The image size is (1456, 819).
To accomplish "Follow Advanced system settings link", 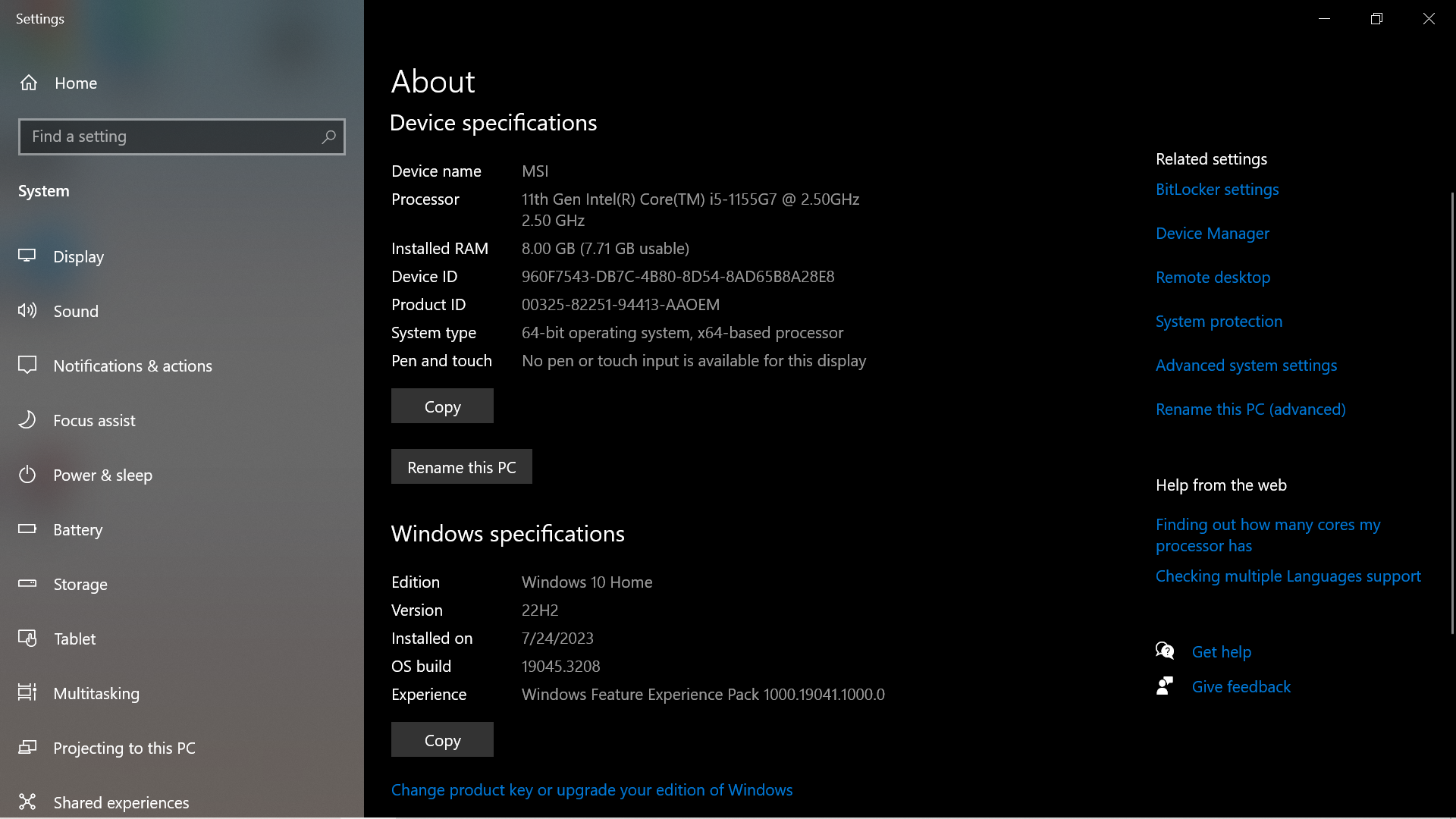I will (x=1246, y=365).
